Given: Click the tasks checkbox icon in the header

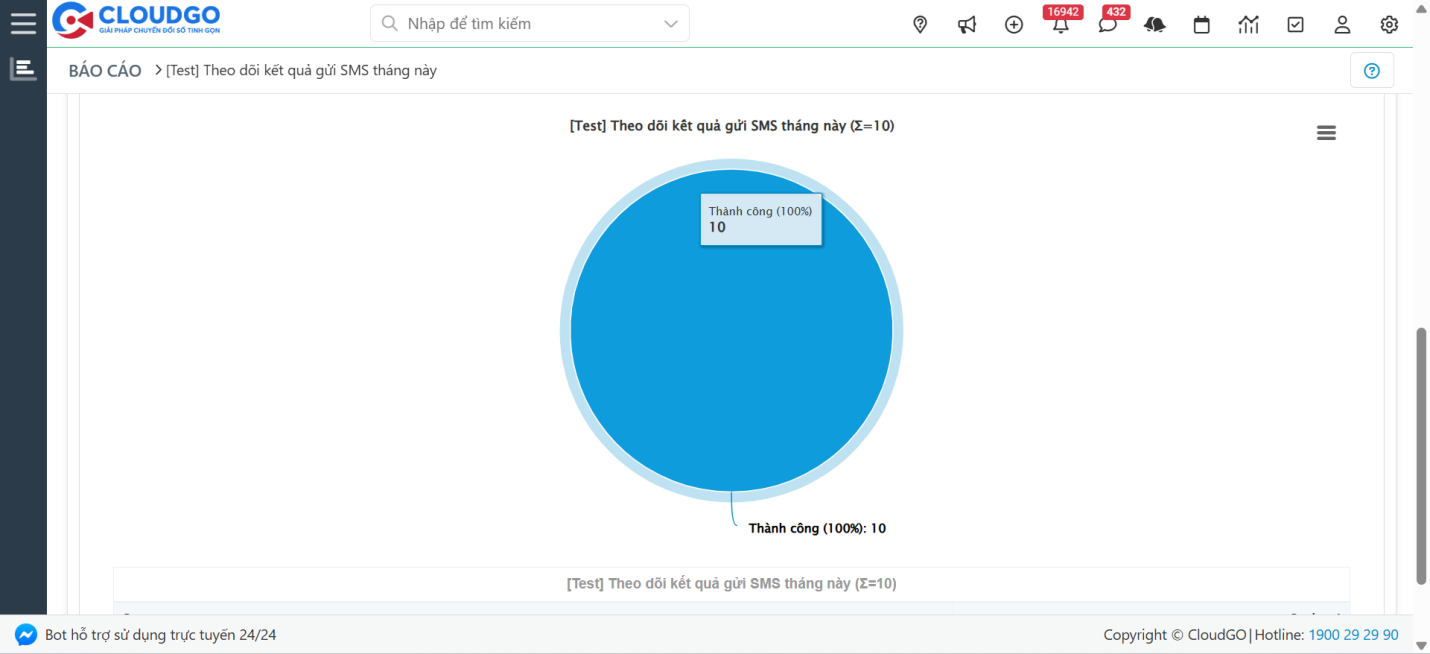Looking at the screenshot, I should [x=1295, y=24].
